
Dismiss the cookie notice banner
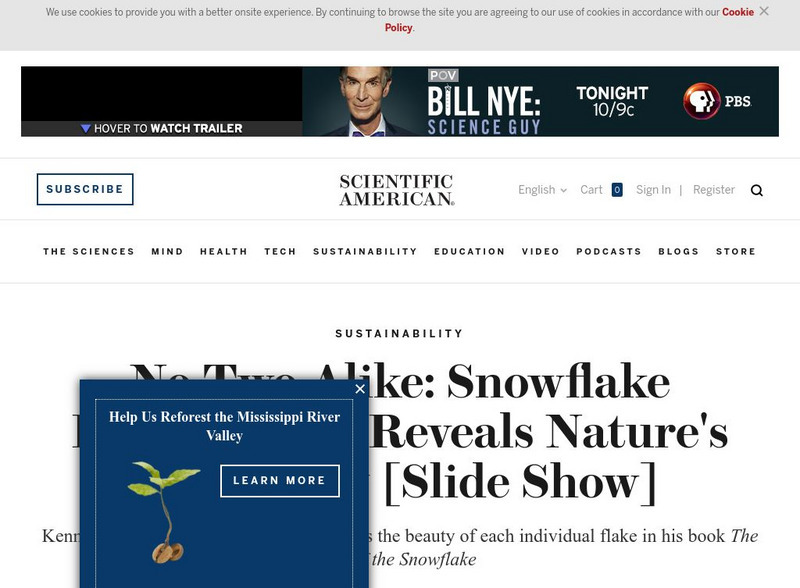click(x=764, y=11)
